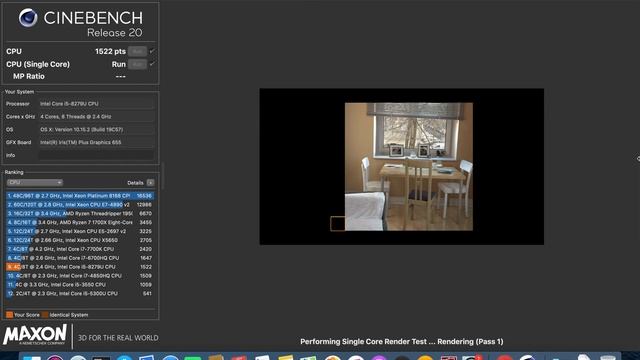Click the Cinebench sphere logo icon

click(x=28, y=18)
